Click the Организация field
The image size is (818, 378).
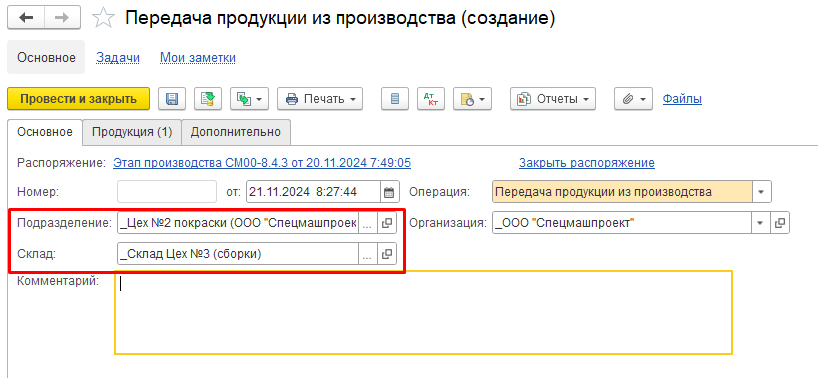622,223
